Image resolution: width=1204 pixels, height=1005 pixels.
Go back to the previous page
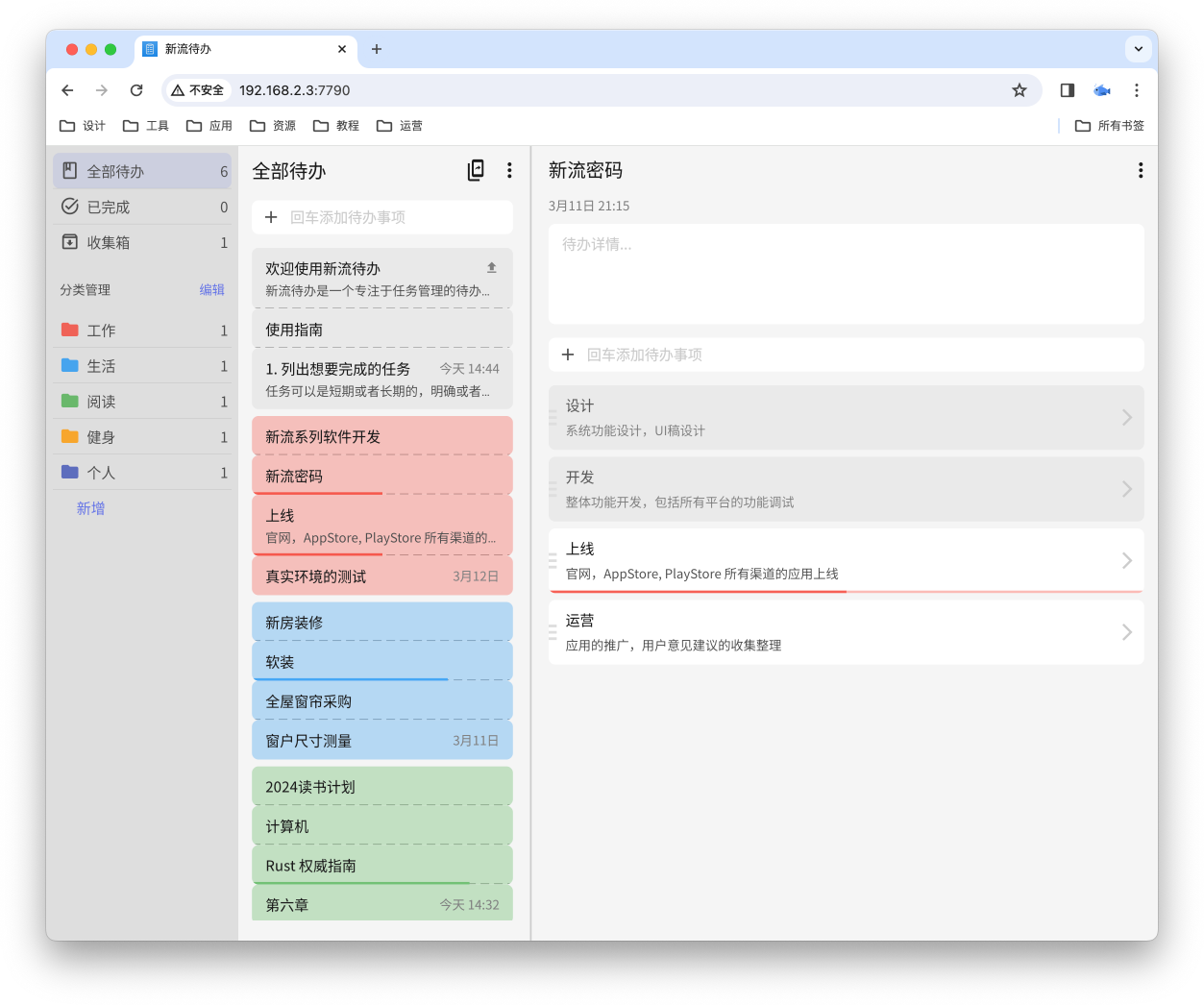67,90
